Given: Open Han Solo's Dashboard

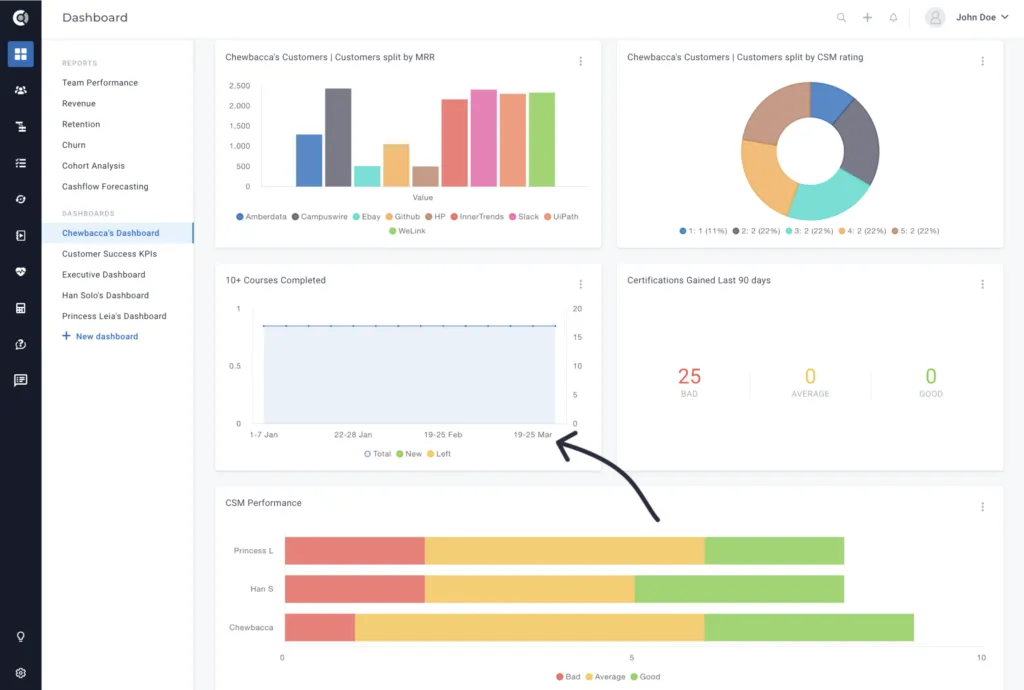Looking at the screenshot, I should [x=105, y=296].
